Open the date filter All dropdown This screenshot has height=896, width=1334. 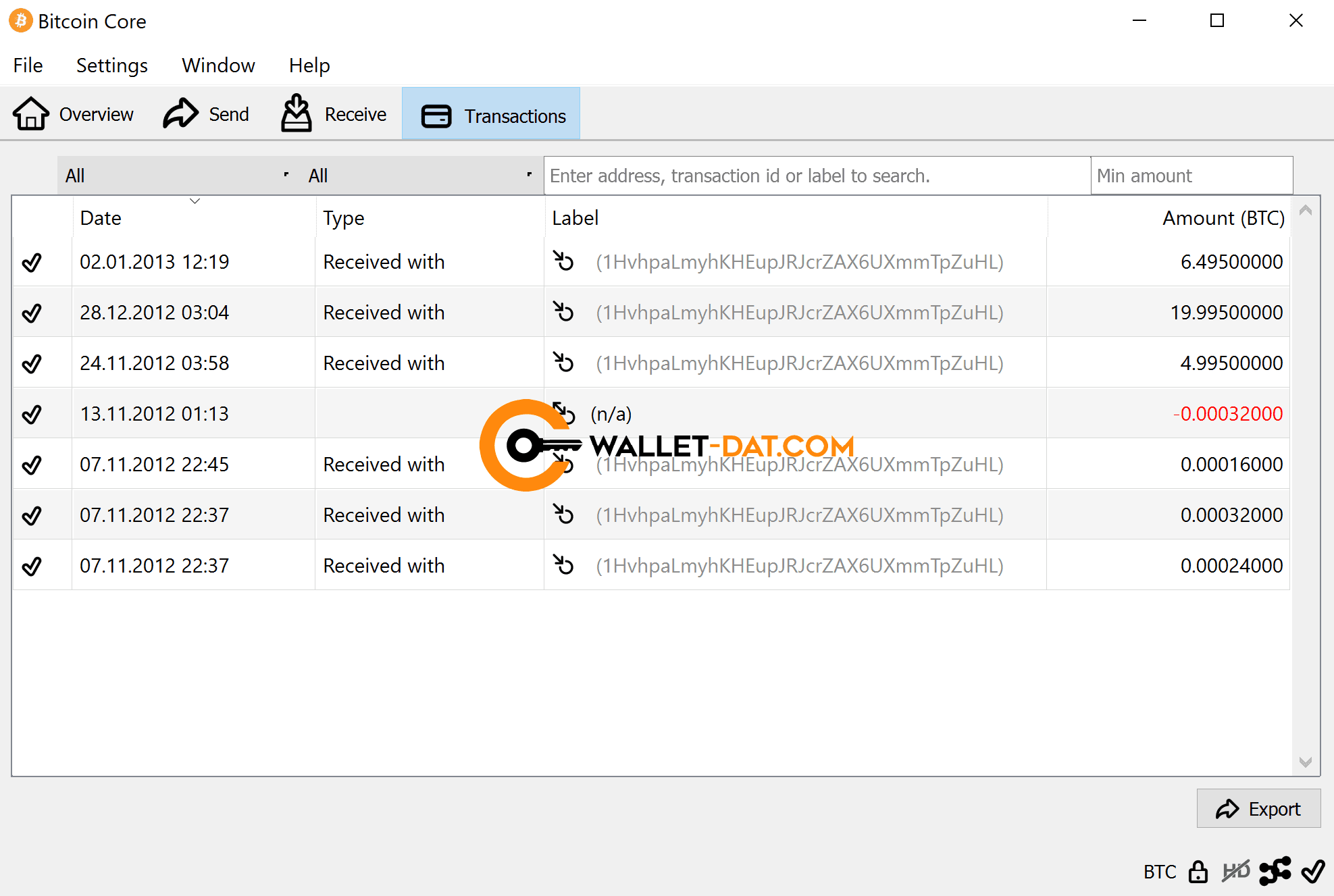click(176, 175)
